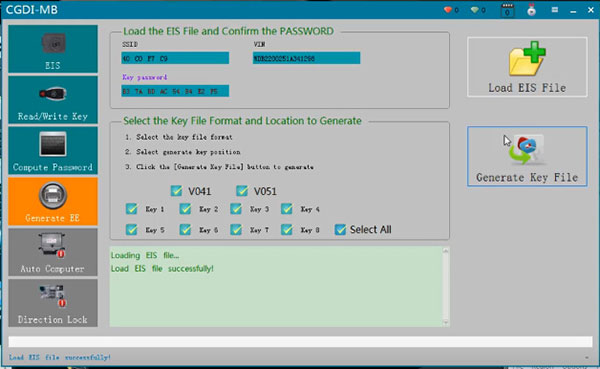Uncheck the Key 2 checkbox
The height and width of the screenshot is (369, 600).
[x=185, y=209]
